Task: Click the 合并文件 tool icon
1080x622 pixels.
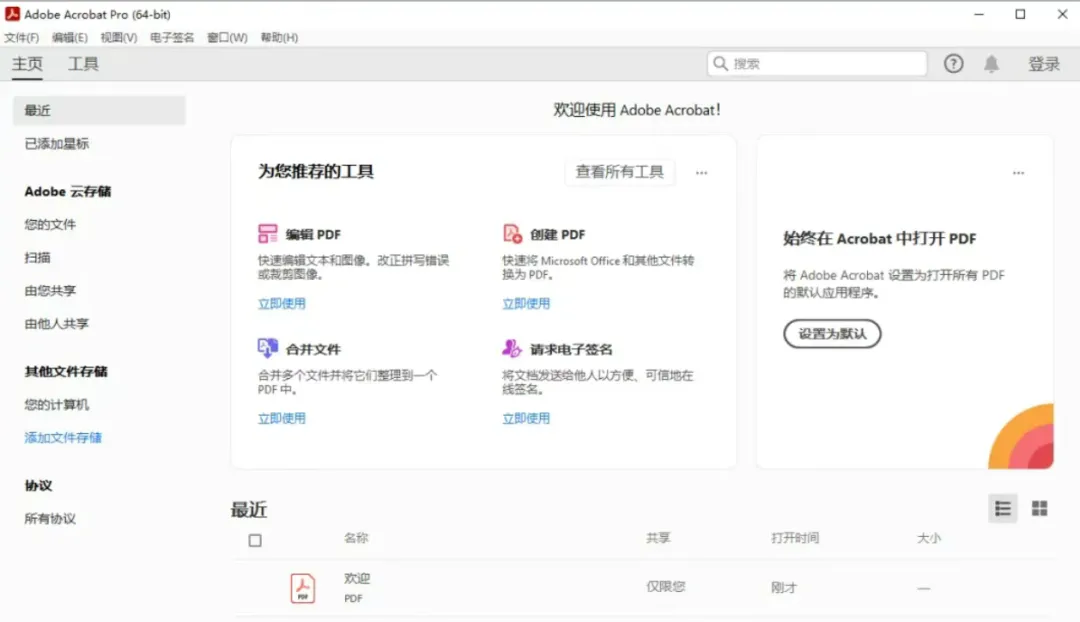Action: pos(267,348)
